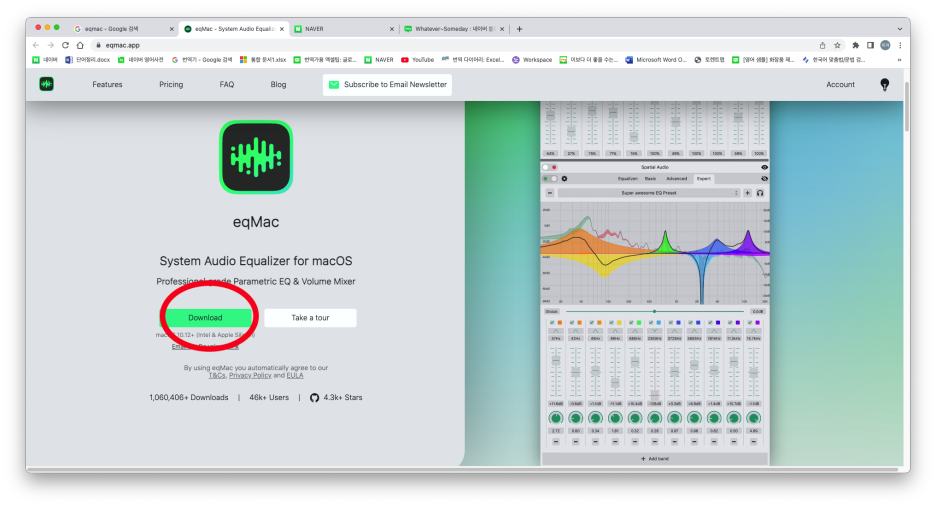Image resolution: width=936 pixels, height=507 pixels.
Task: Bookmark this page with the star icon
Action: (x=838, y=45)
